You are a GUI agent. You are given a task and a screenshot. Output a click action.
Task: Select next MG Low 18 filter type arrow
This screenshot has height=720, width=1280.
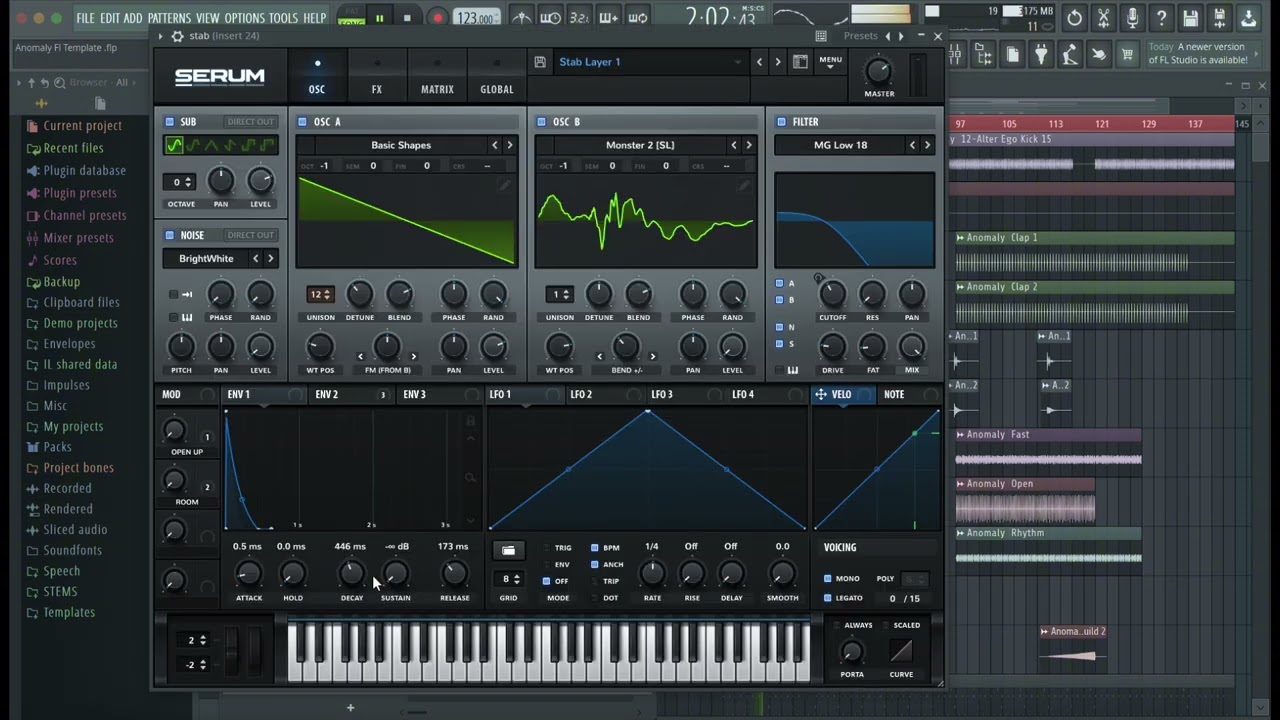pos(927,145)
